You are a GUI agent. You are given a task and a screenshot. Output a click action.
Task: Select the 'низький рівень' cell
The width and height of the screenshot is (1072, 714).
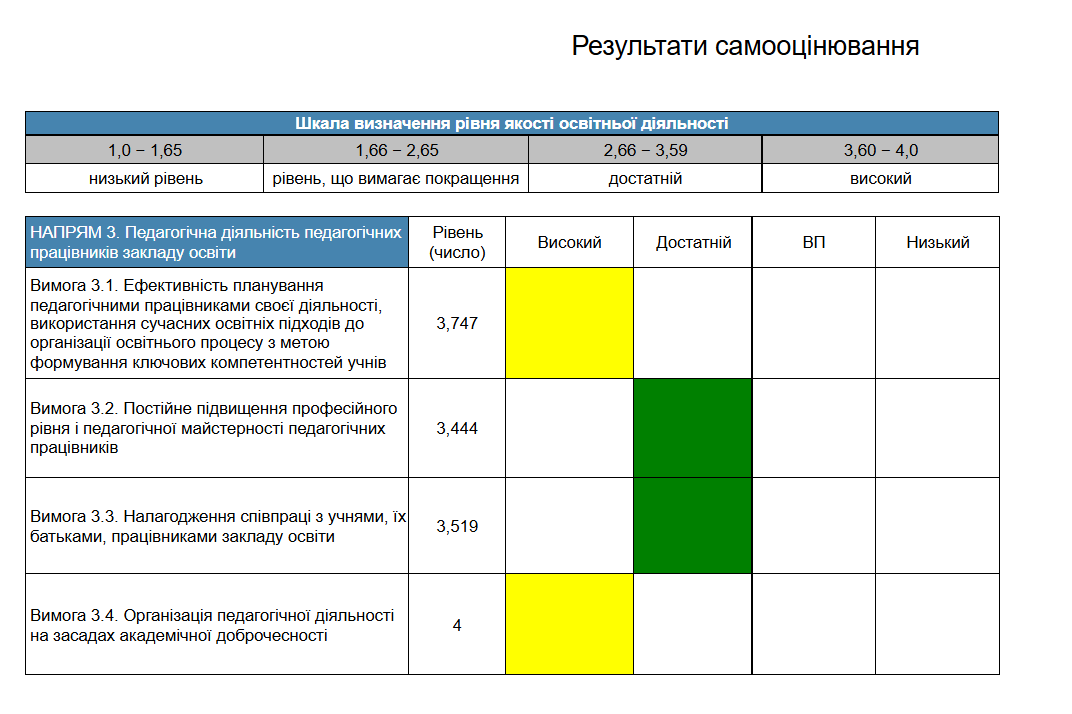(x=145, y=178)
